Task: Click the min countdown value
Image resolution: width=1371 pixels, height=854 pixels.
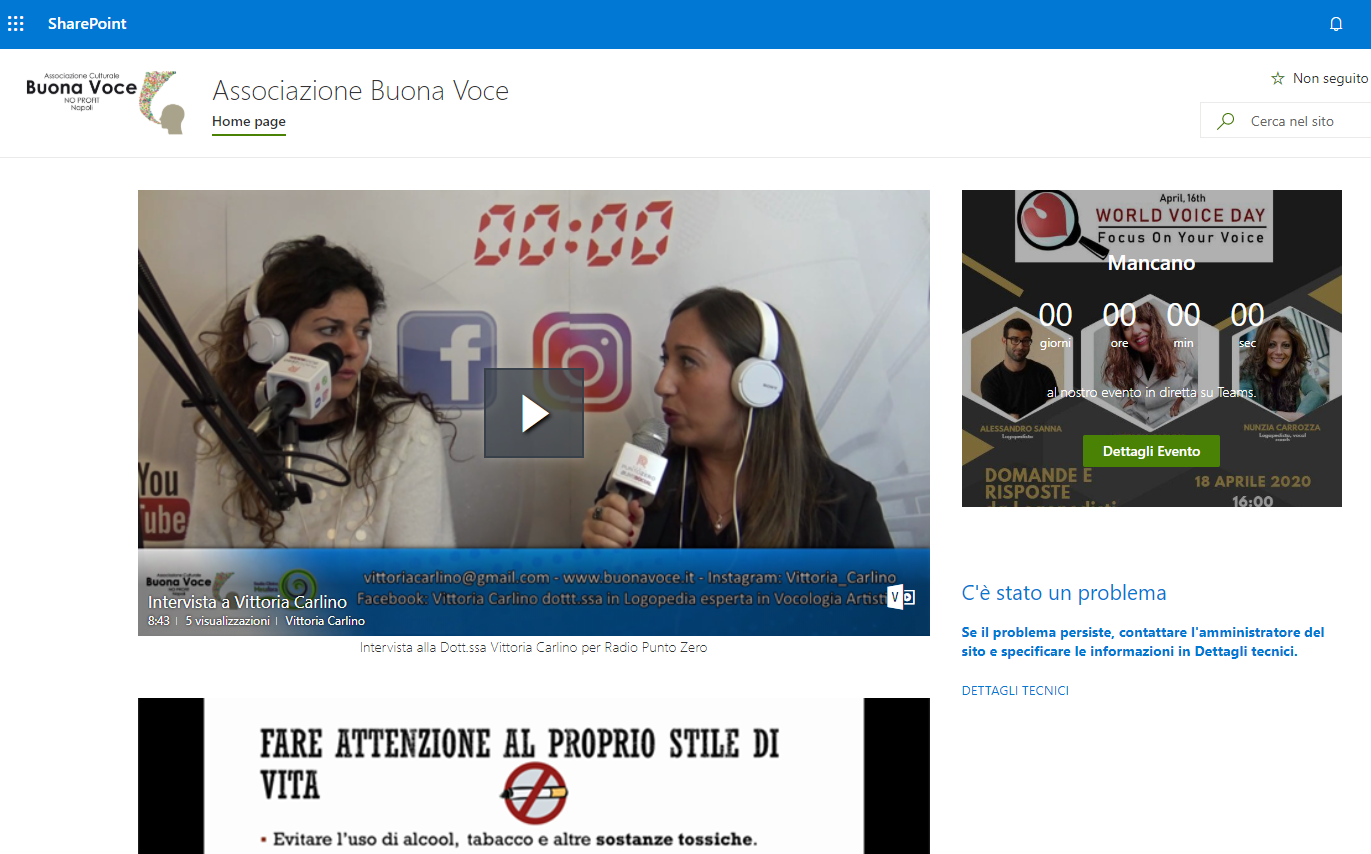Action: click(x=1183, y=315)
